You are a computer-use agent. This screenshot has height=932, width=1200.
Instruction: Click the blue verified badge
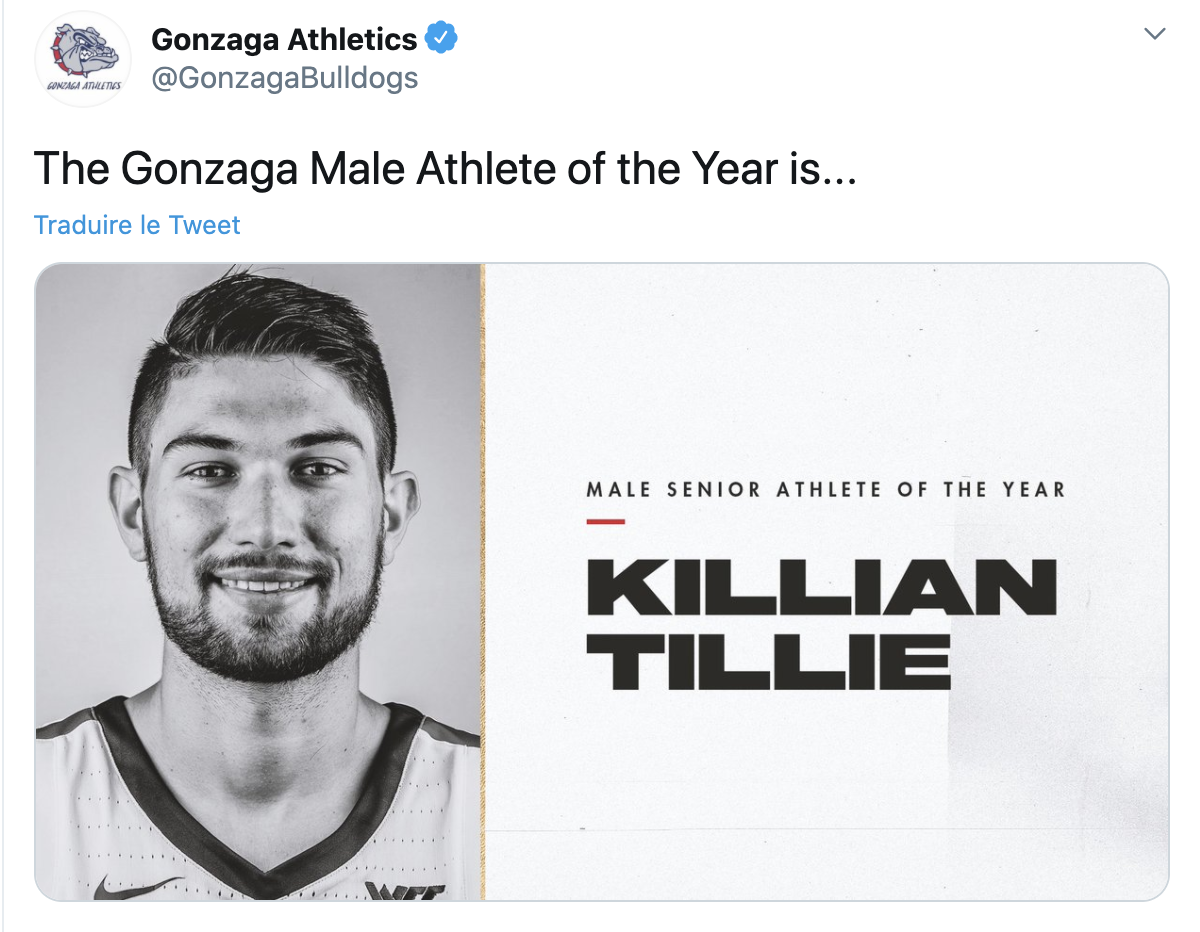[x=441, y=39]
